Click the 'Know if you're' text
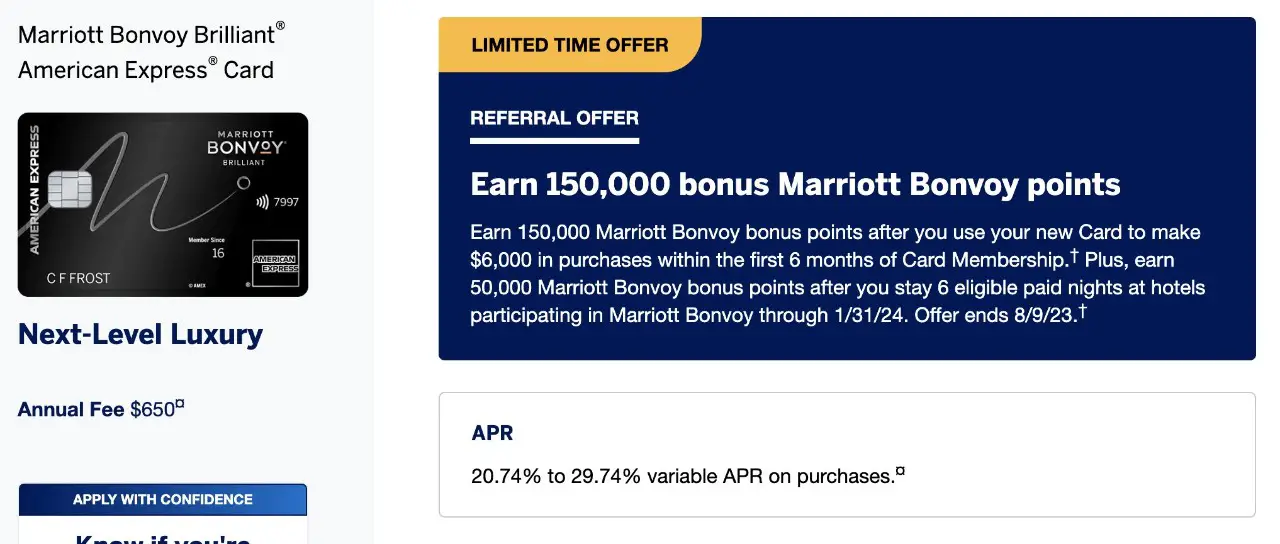1280x544 pixels. click(x=163, y=537)
